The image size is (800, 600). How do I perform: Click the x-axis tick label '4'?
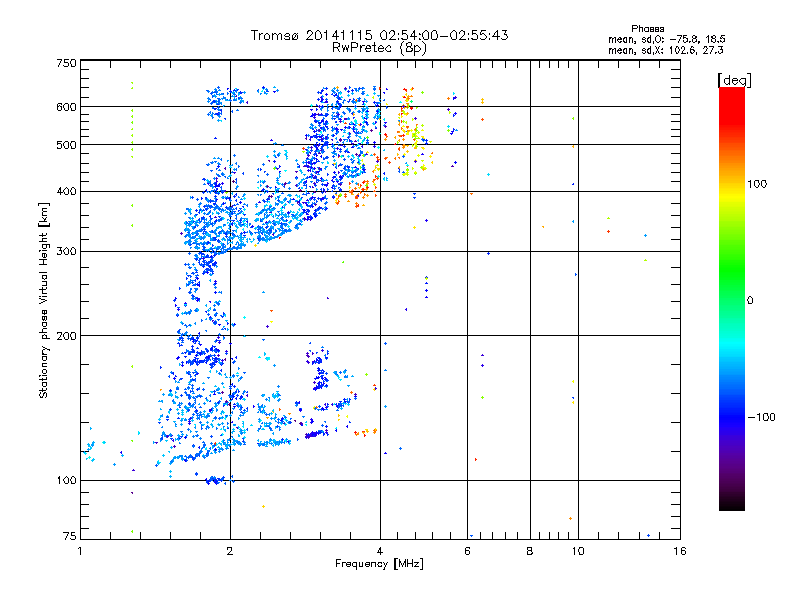coord(380,551)
